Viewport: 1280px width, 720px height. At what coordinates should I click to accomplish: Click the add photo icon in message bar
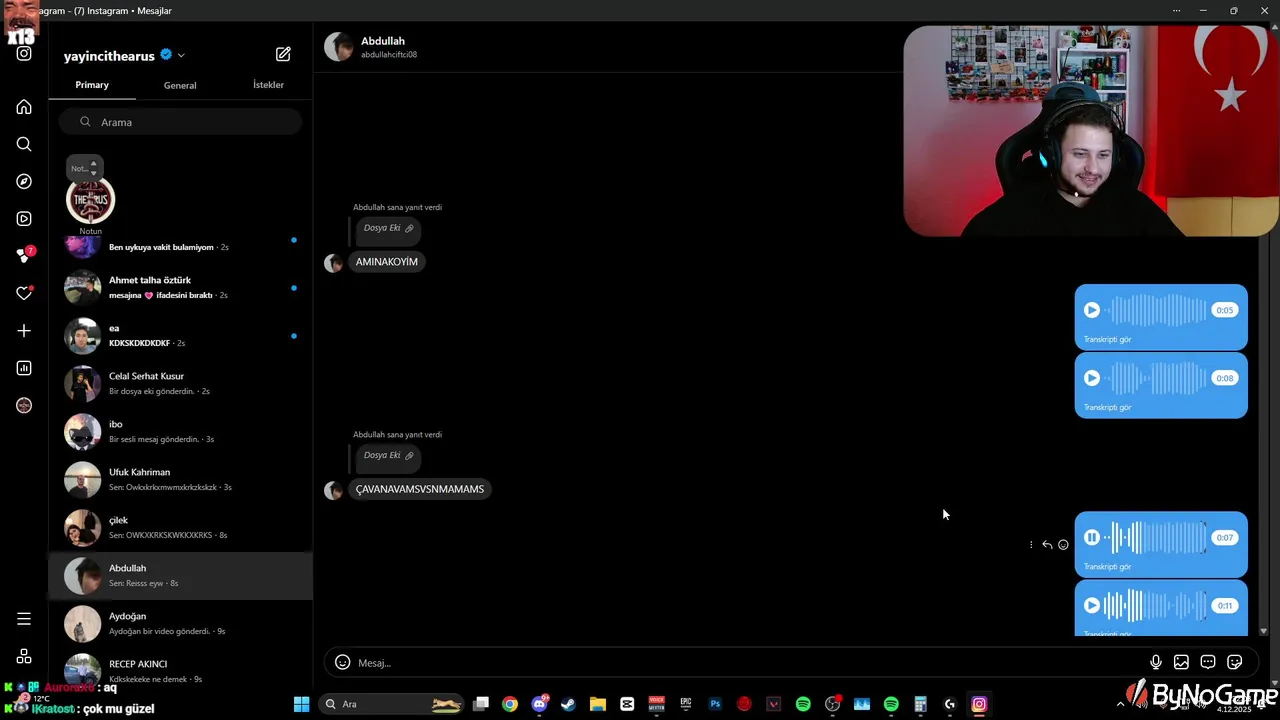click(x=1181, y=662)
